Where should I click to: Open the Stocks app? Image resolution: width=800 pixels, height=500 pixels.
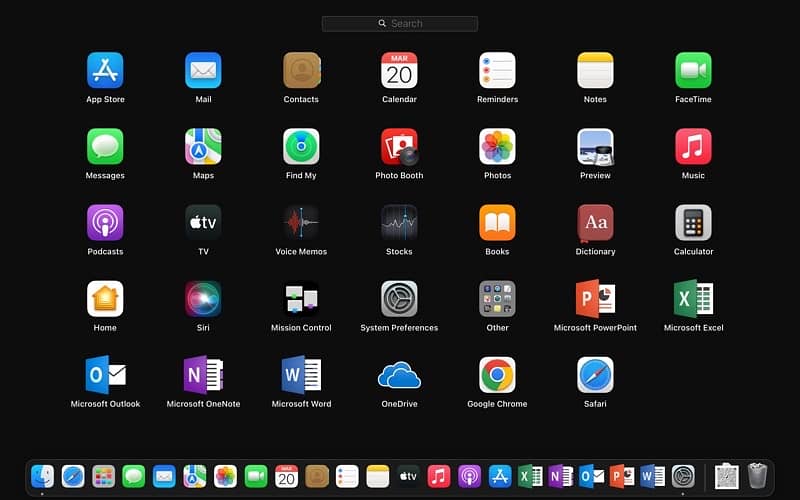399,223
